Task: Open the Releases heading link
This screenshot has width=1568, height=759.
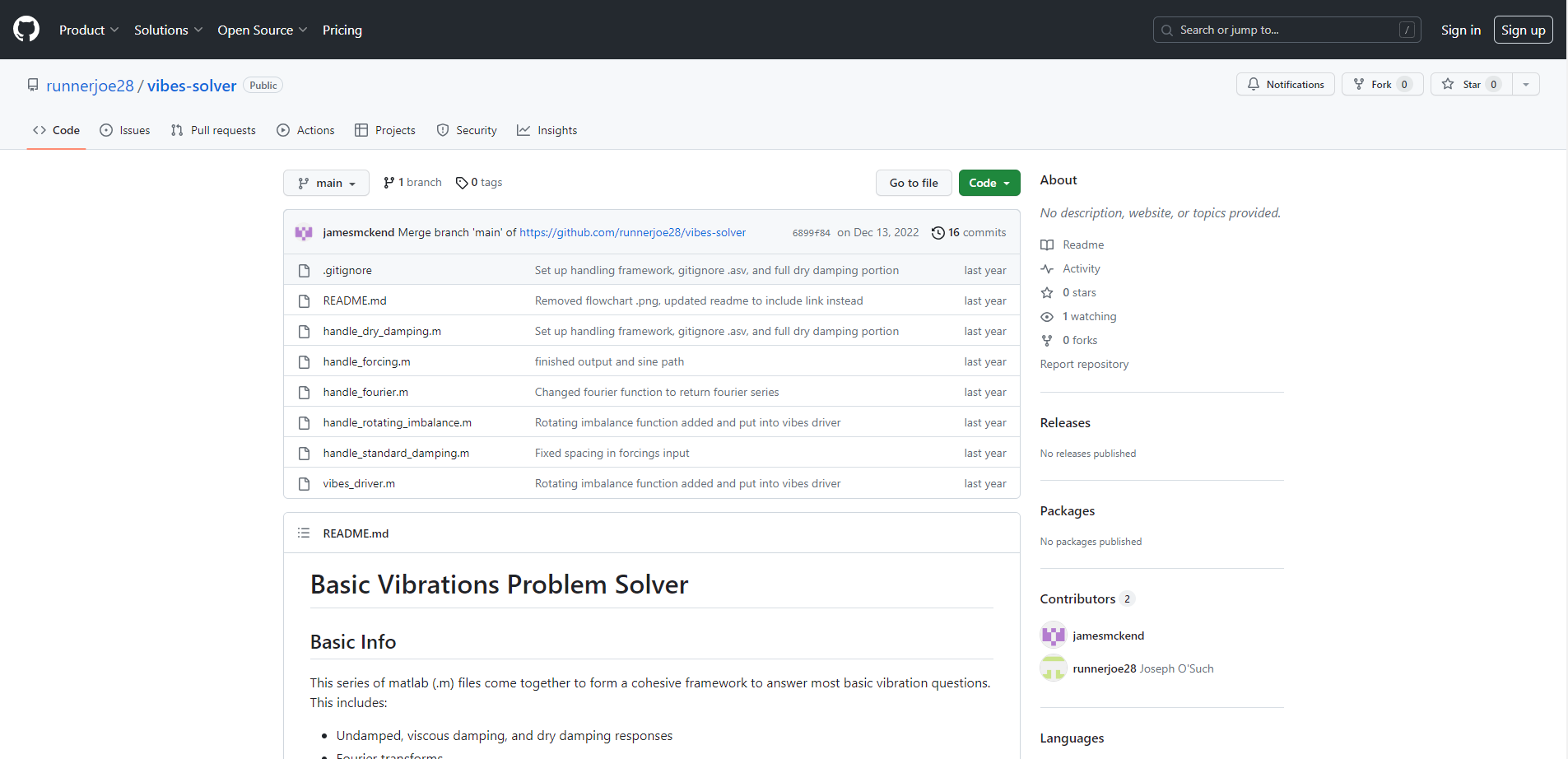Action: (1065, 422)
